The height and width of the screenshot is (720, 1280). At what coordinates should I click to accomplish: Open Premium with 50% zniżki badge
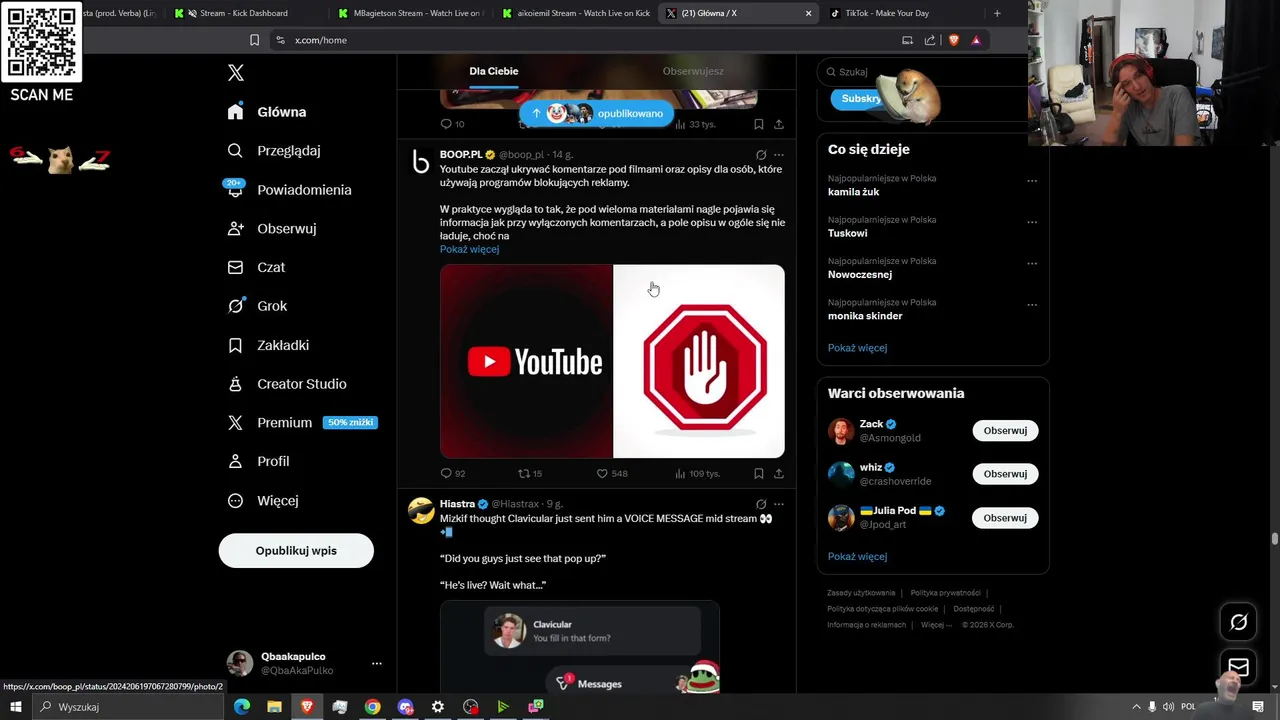(x=301, y=423)
